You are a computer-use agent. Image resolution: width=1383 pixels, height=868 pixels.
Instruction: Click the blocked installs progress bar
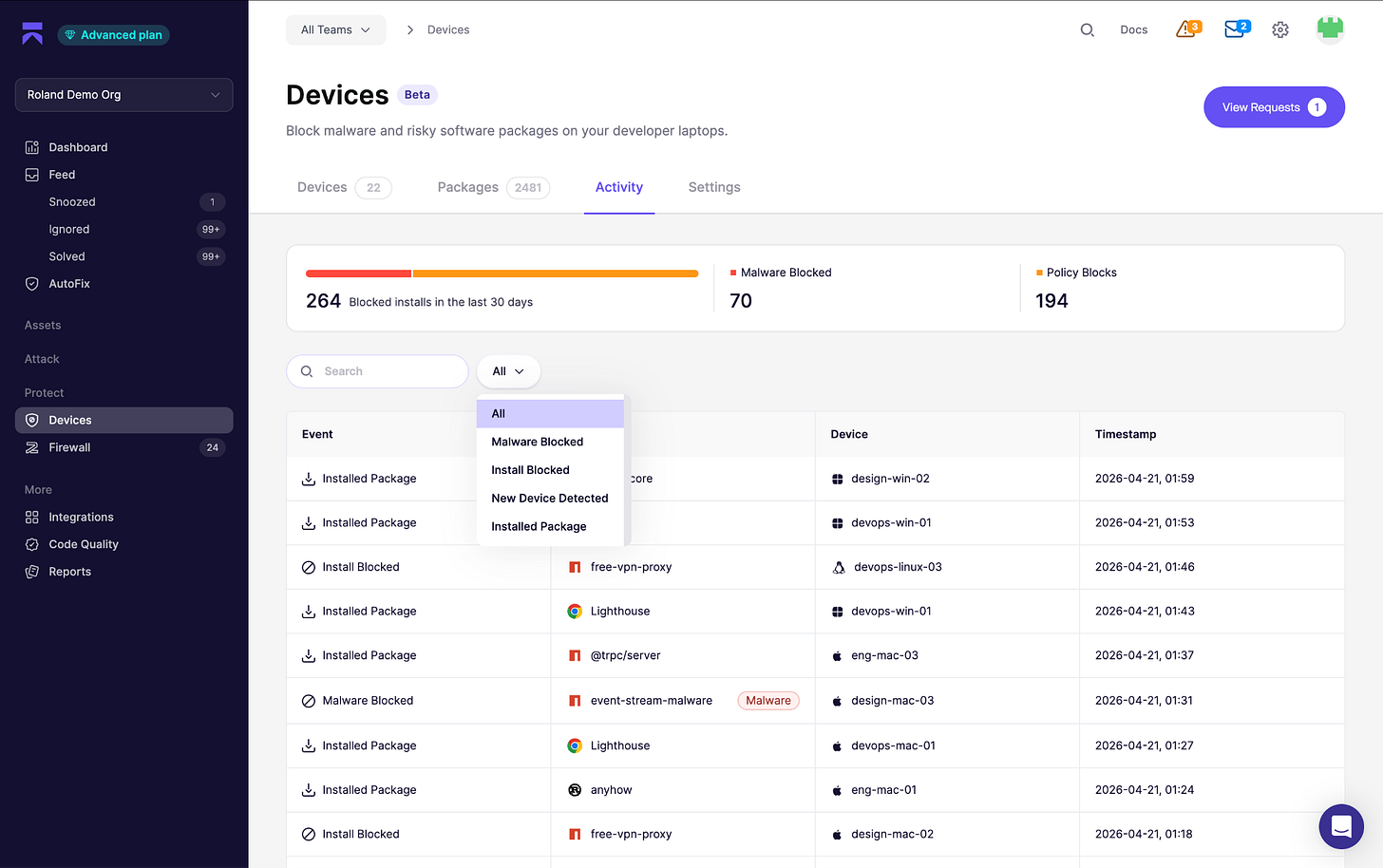[502, 273]
